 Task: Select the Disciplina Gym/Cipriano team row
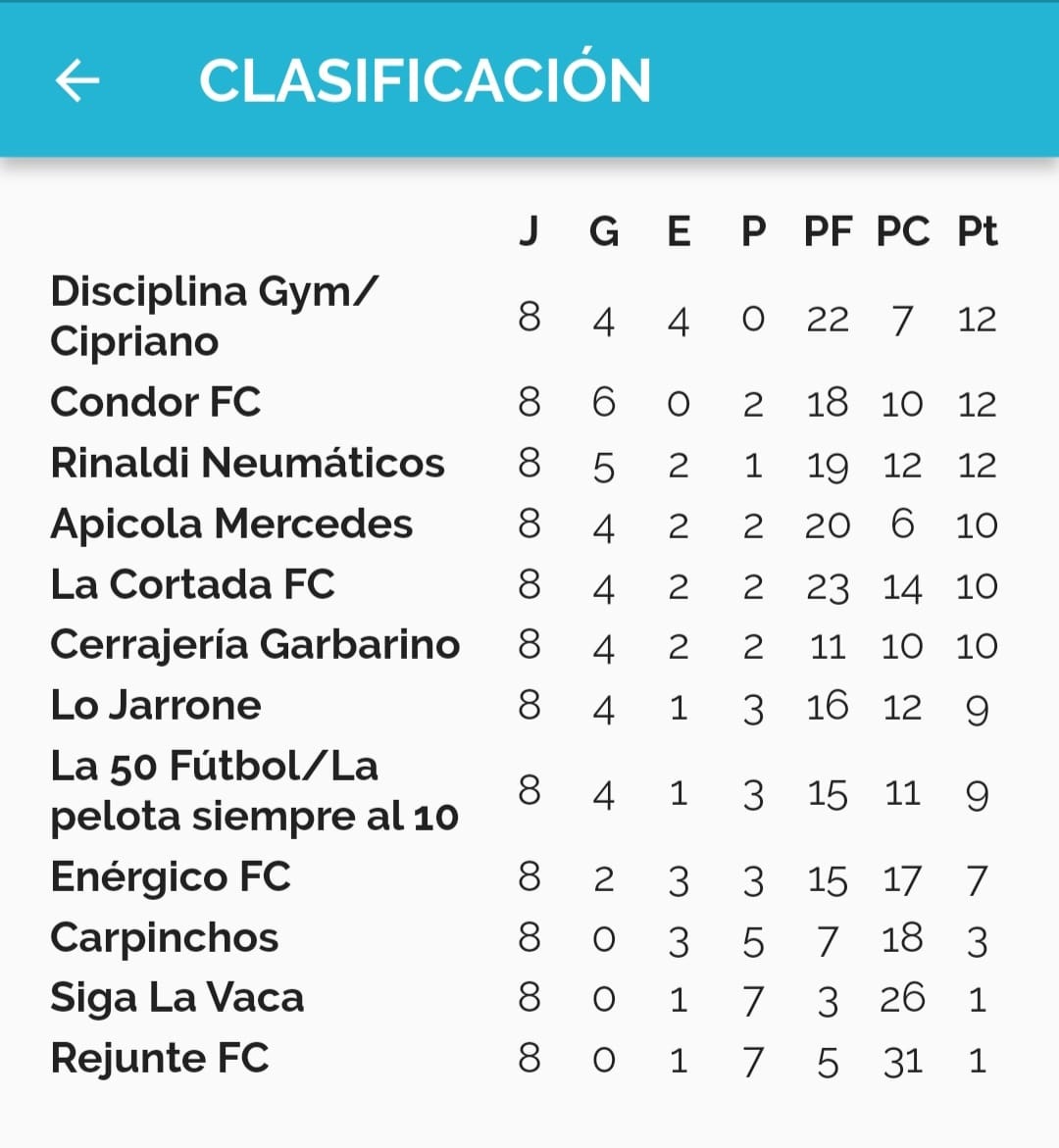(214, 317)
